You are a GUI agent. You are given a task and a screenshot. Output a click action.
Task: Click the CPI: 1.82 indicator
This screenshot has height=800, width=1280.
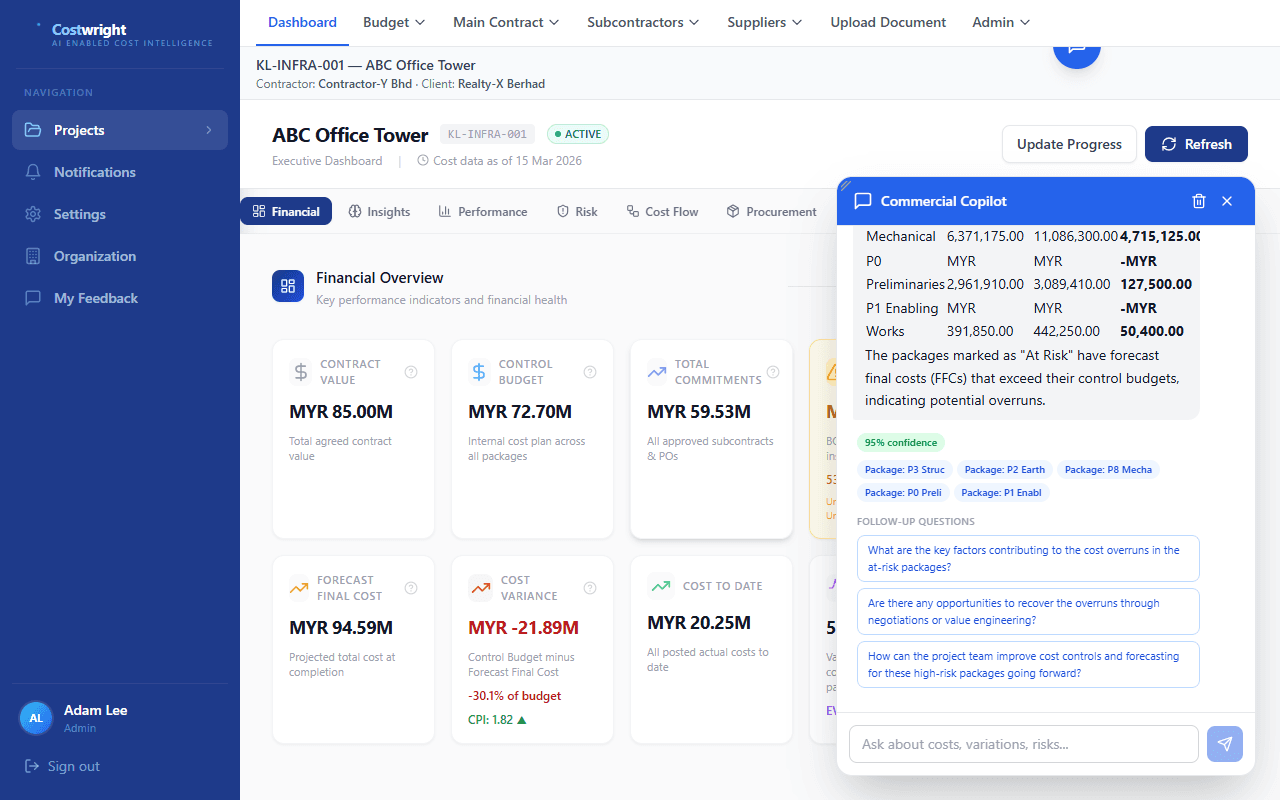tap(497, 719)
